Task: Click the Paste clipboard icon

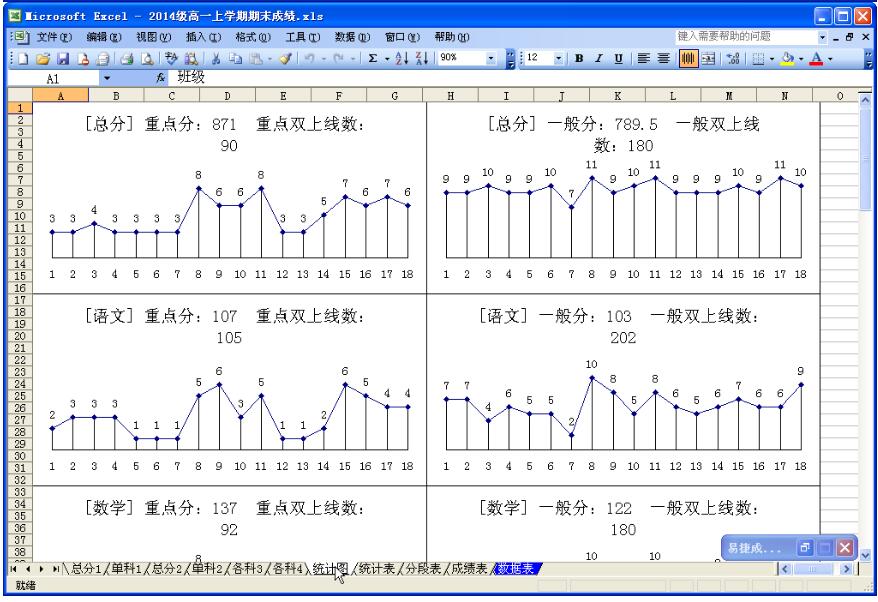Action: 256,58
